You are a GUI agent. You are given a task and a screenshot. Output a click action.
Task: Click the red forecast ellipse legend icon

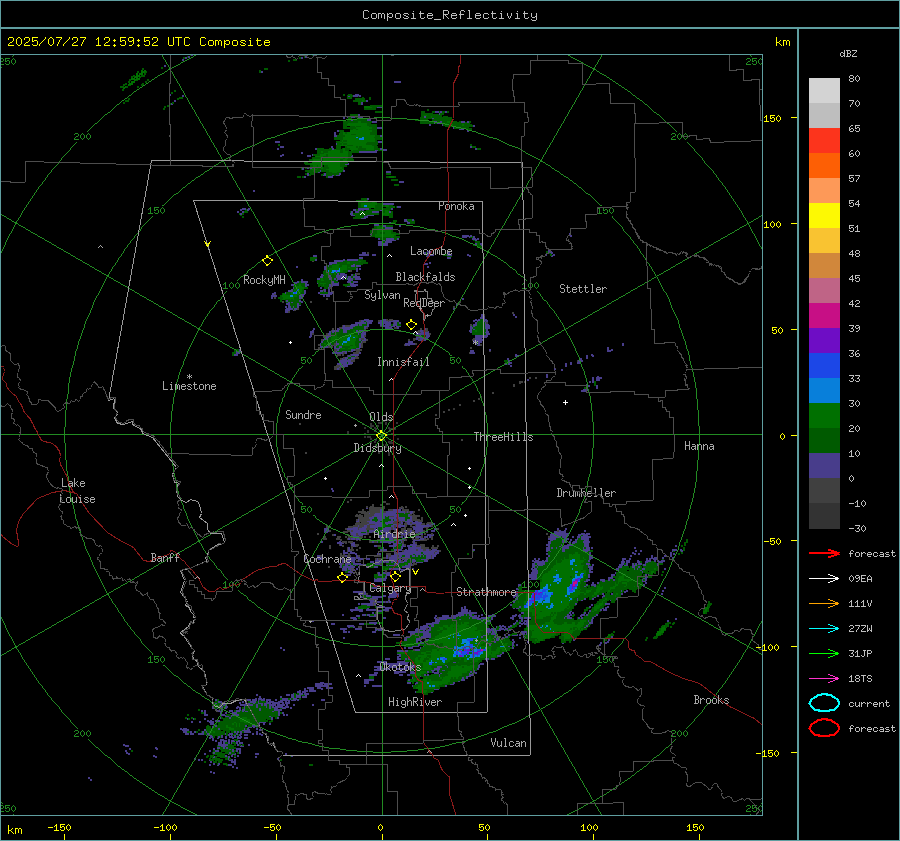(x=824, y=728)
